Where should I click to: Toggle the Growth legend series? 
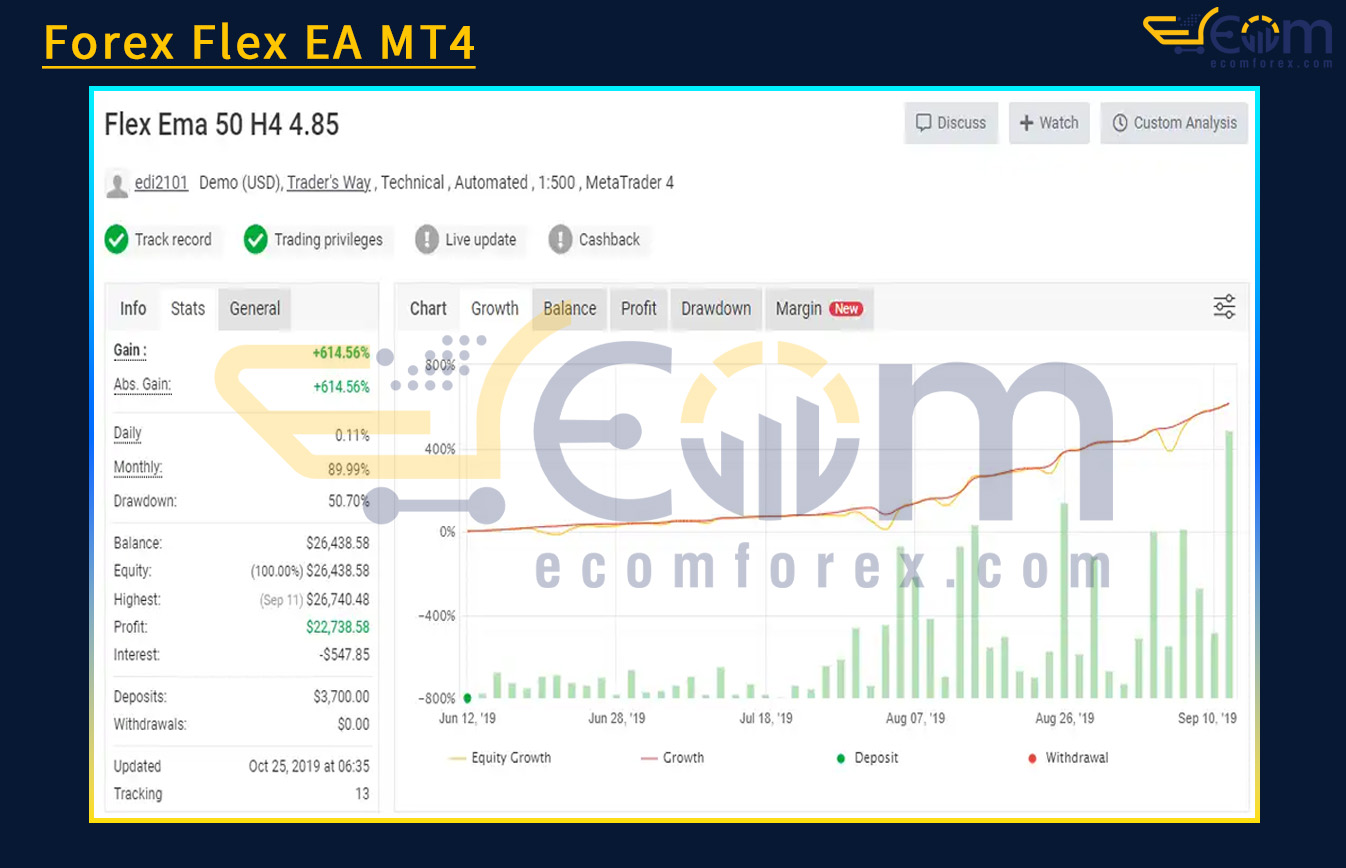click(x=672, y=758)
